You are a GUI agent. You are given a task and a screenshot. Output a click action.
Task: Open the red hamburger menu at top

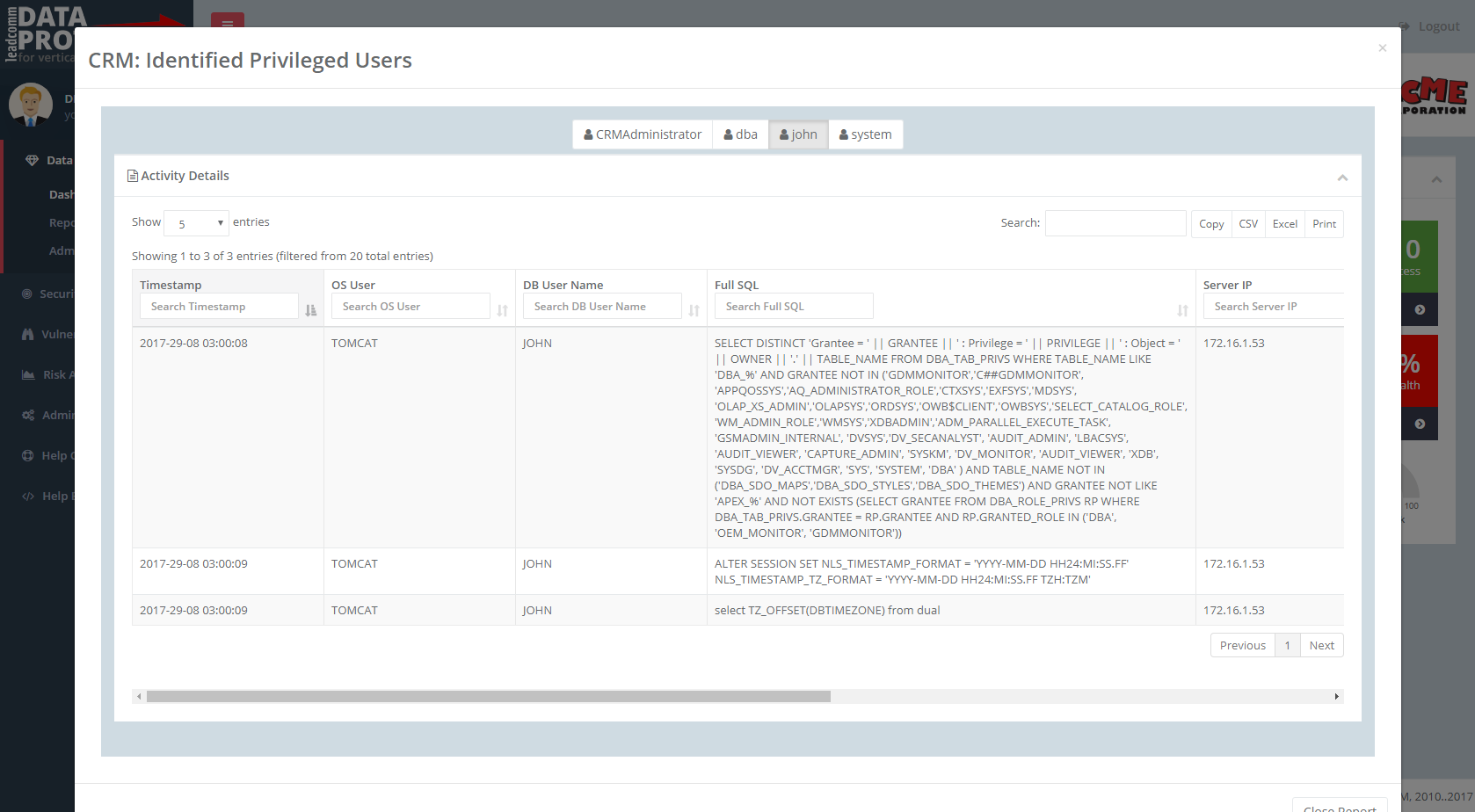227,25
